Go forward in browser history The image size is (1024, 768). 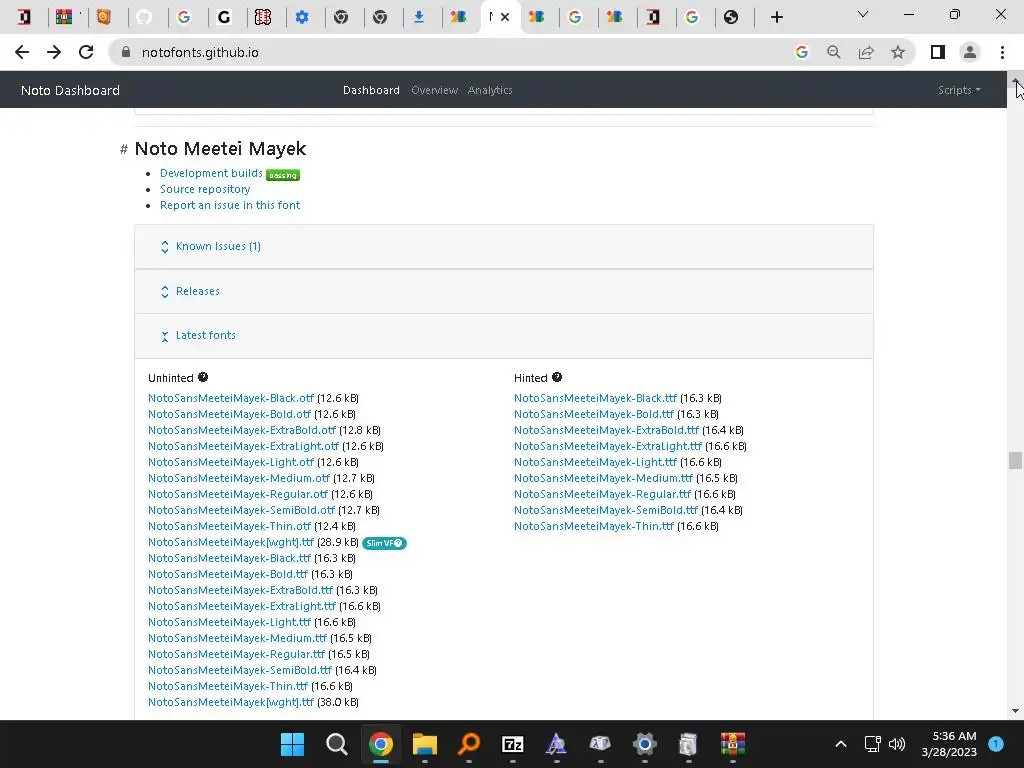click(x=54, y=52)
